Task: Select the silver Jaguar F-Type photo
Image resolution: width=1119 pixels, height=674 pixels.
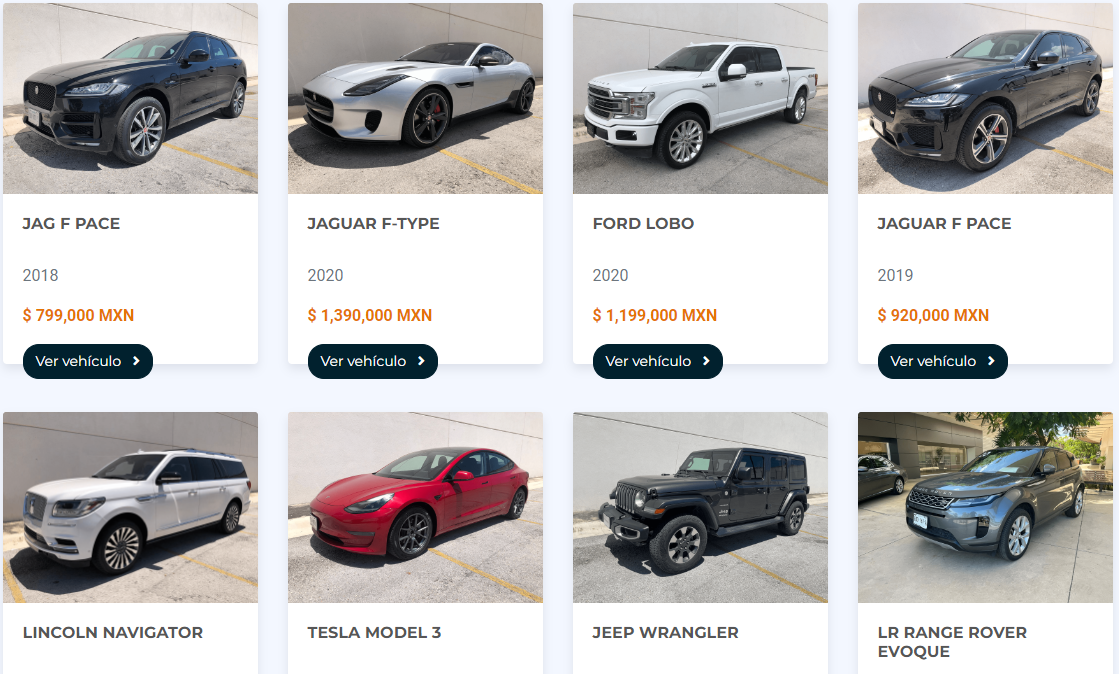Action: tap(415, 99)
